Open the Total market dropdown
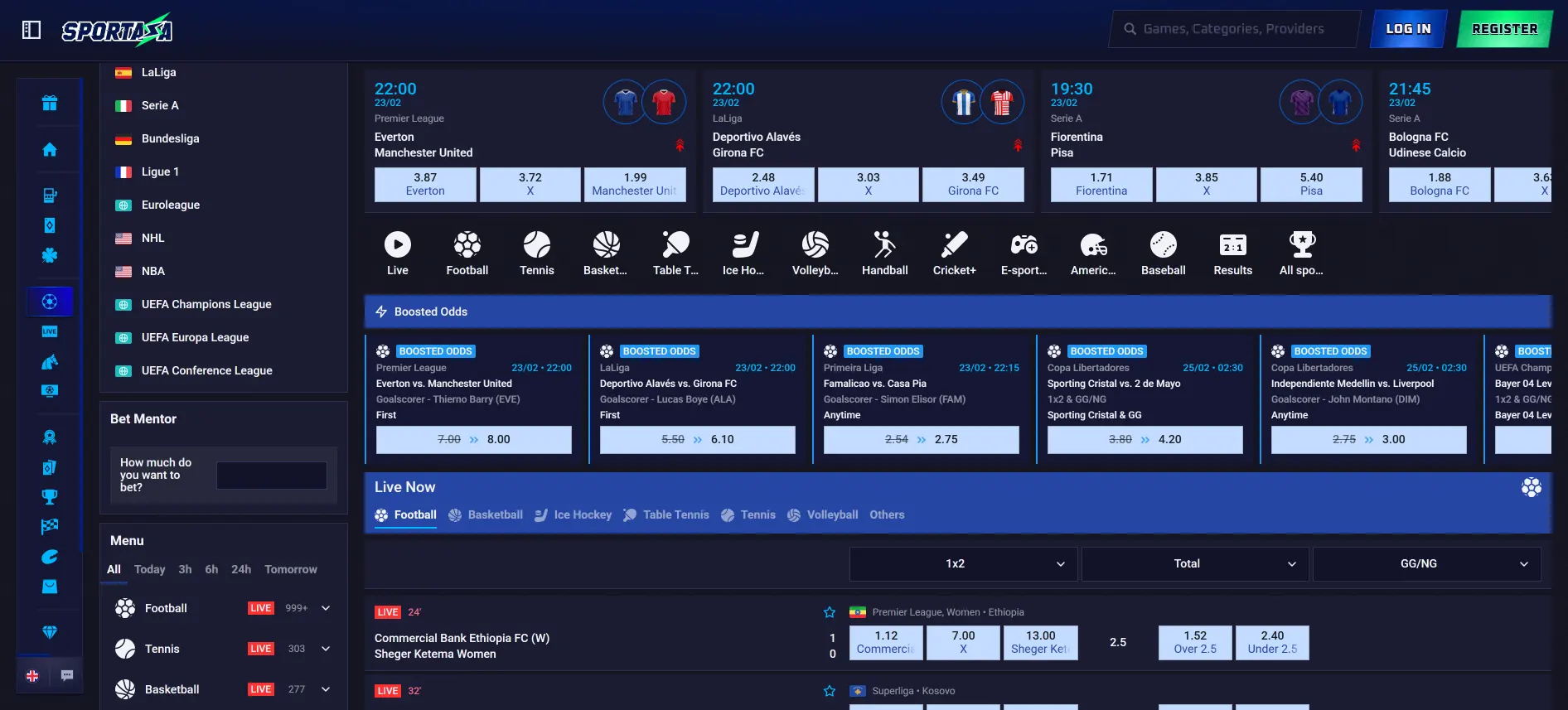1568x710 pixels. coord(1195,564)
